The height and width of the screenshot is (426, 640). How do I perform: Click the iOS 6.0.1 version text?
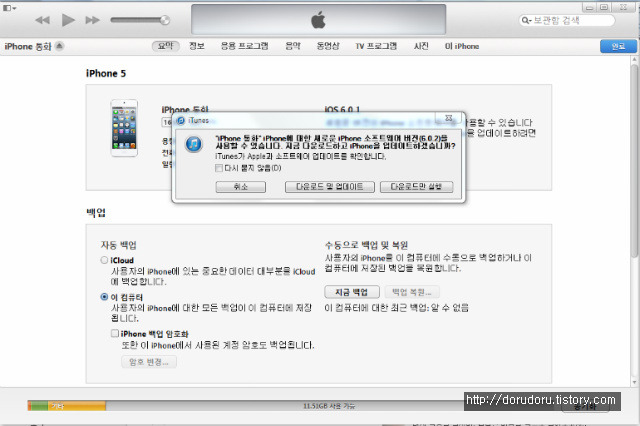tap(342, 109)
